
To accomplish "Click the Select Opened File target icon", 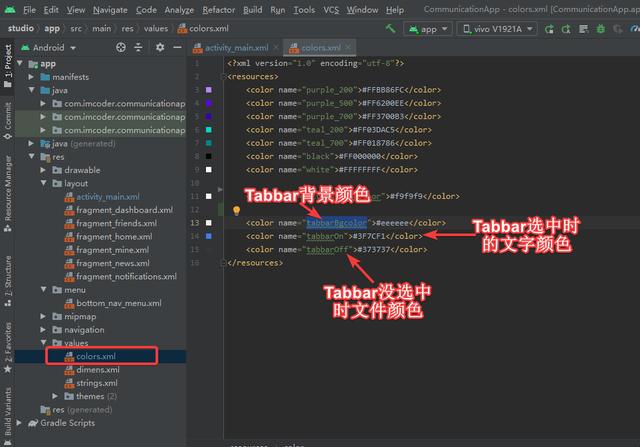I will pyautogui.click(x=120, y=47).
